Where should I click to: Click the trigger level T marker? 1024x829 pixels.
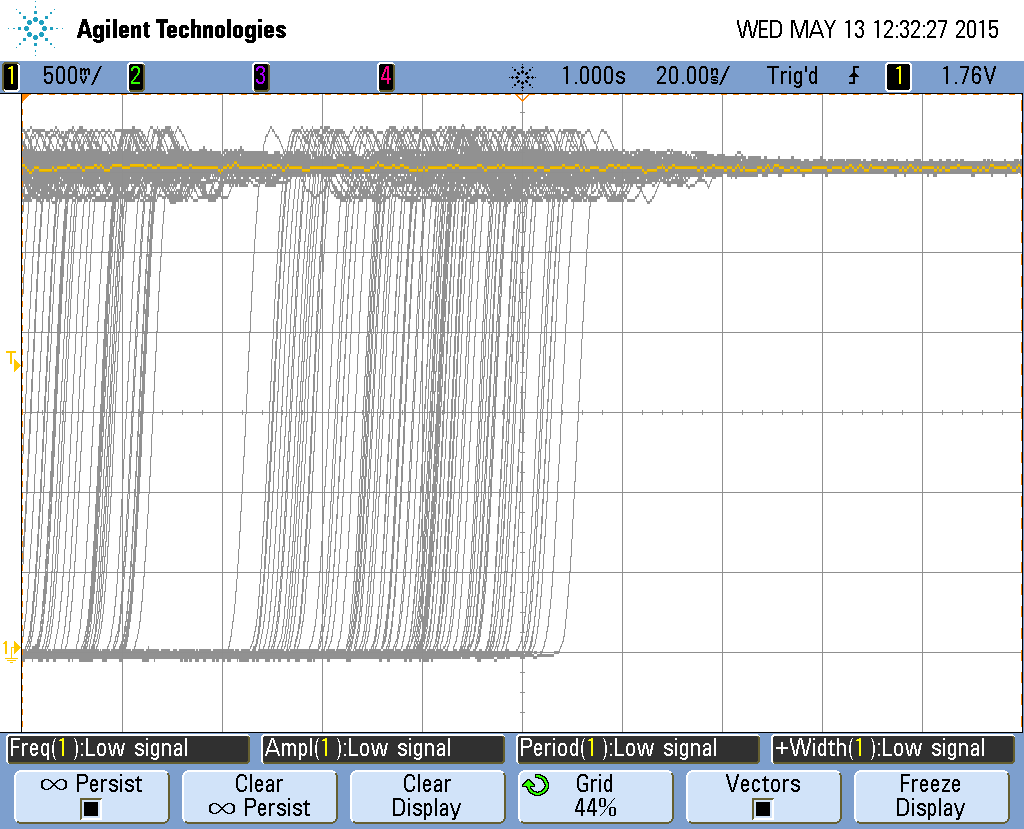click(13, 361)
